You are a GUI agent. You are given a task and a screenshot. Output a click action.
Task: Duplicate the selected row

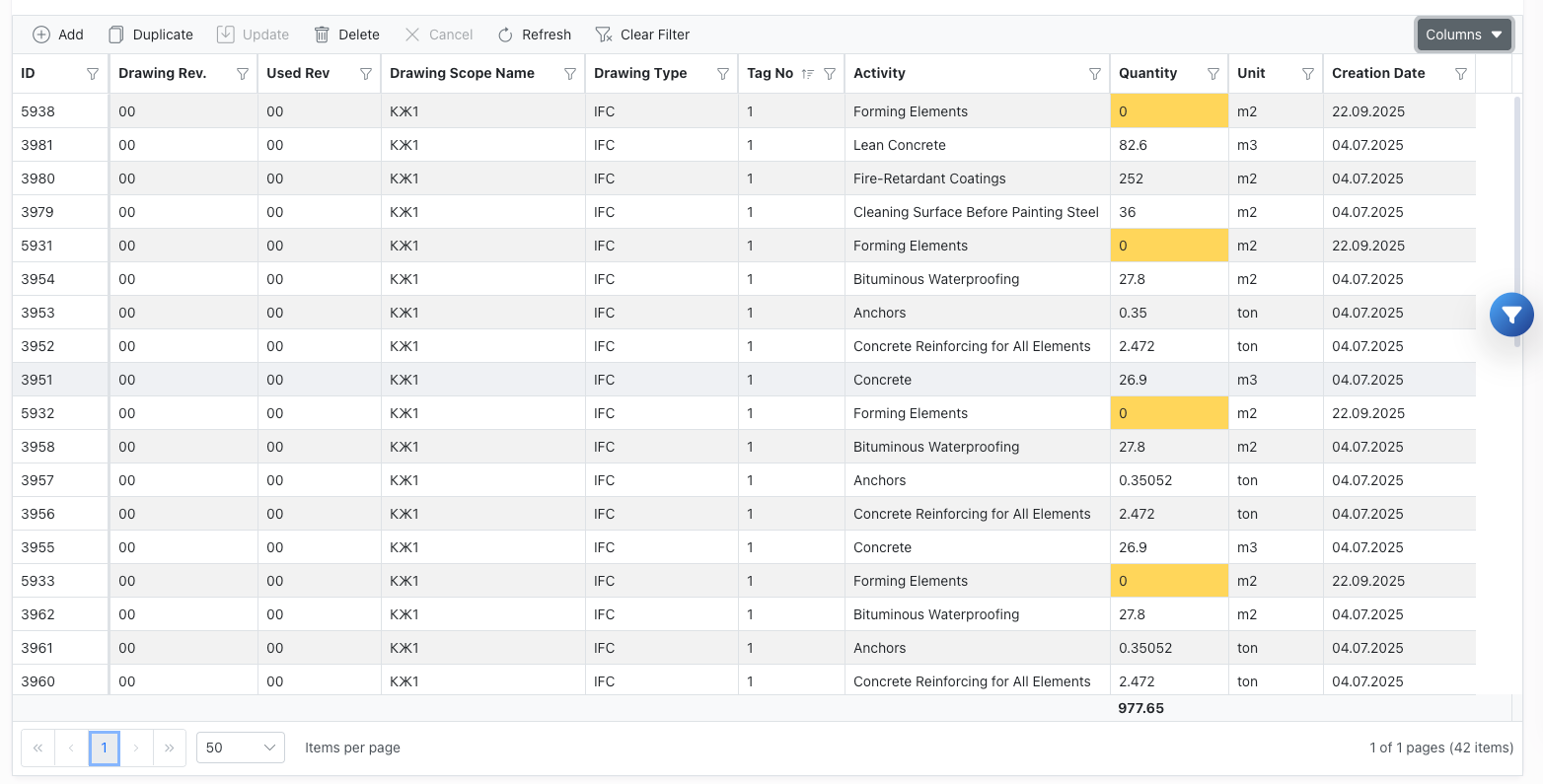[x=150, y=35]
